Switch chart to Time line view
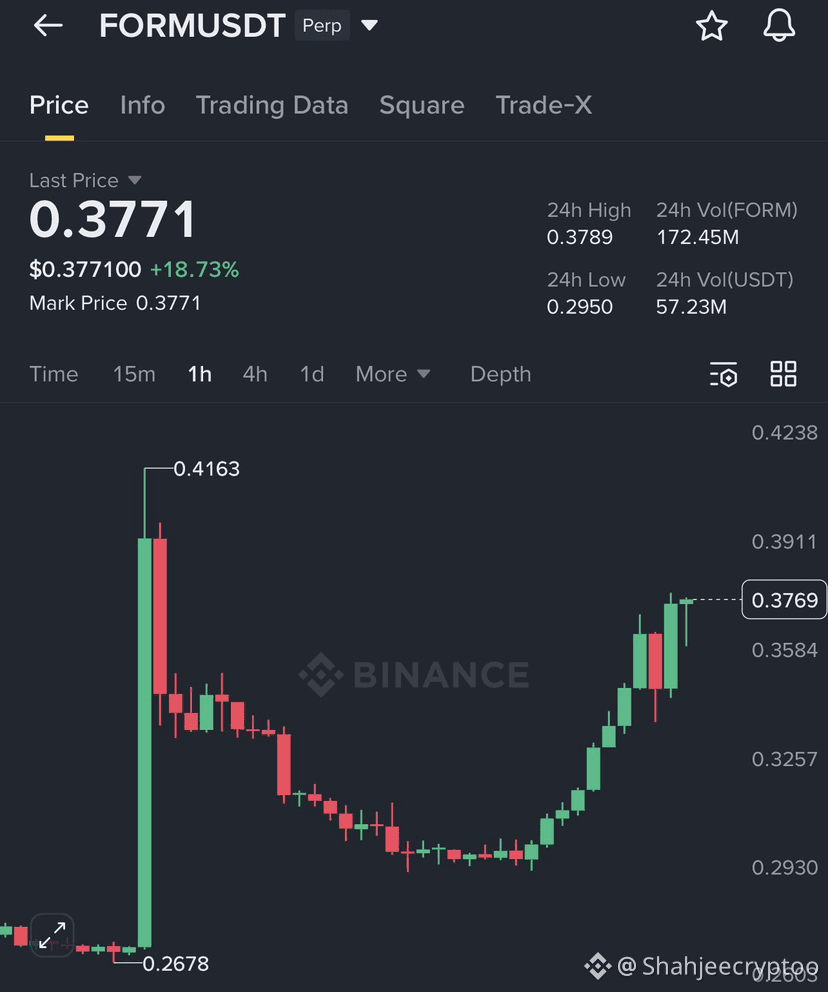Screen dimensions: 828x992 click(x=54, y=374)
